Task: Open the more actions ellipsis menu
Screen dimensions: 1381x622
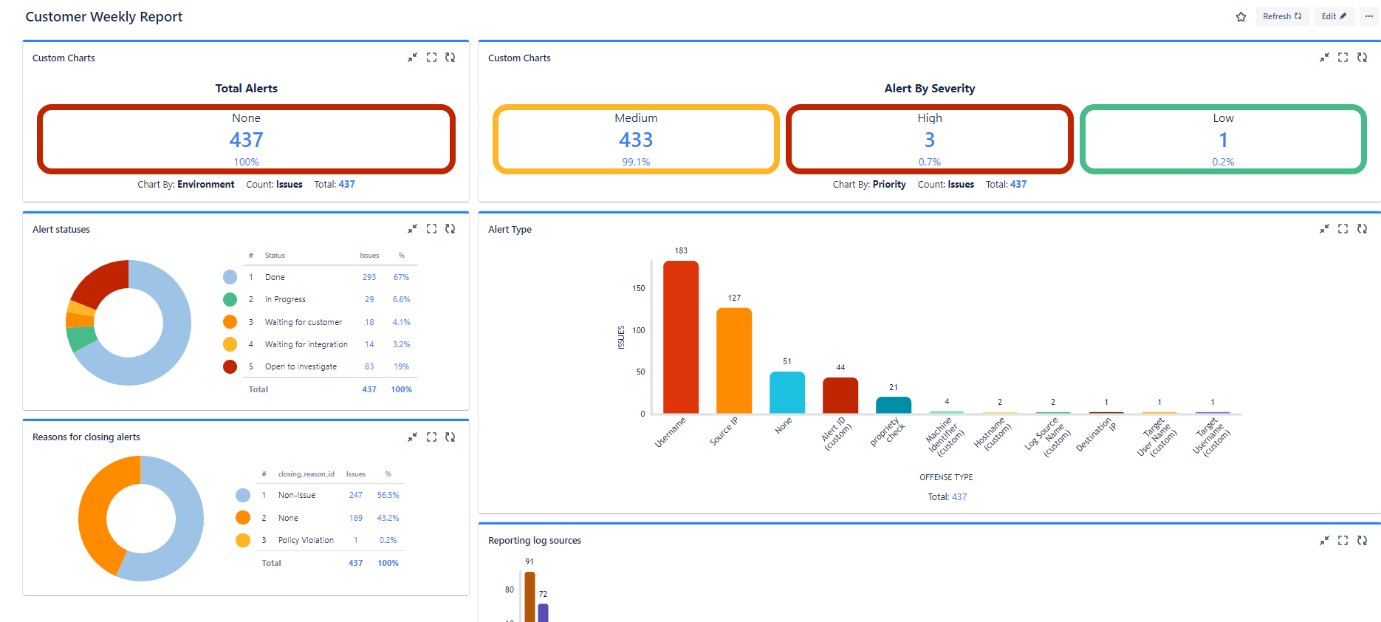Action: (1368, 17)
